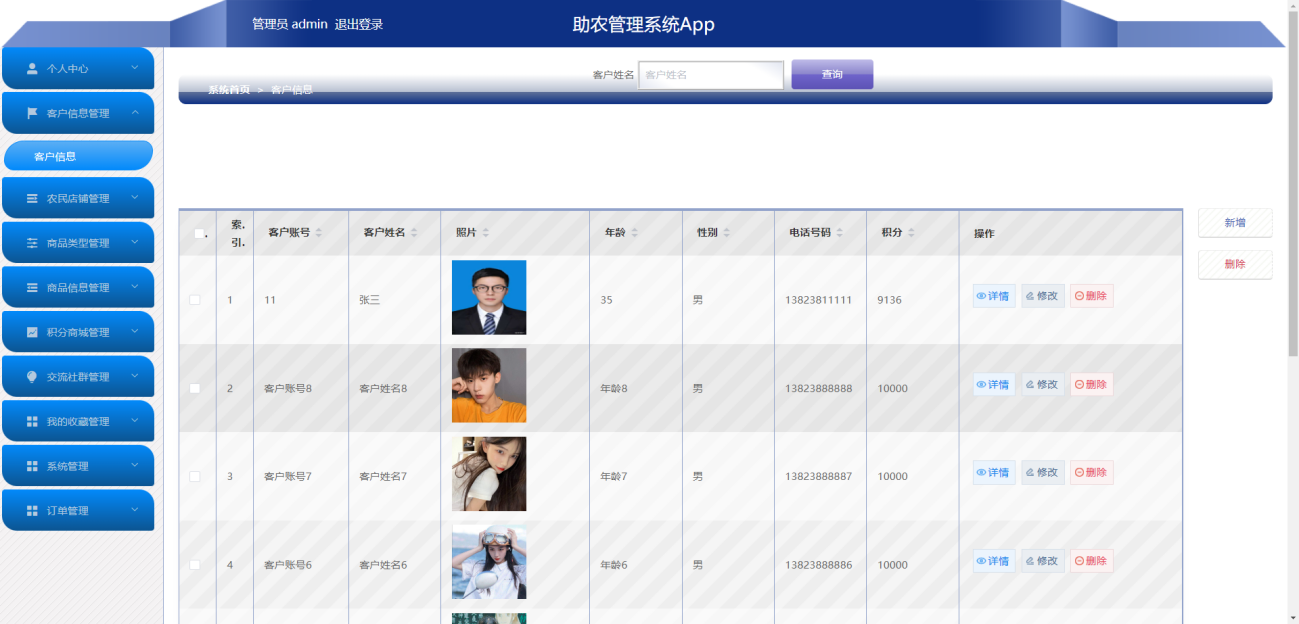Expand the 系统管理 menu chevron
The width and height of the screenshot is (1299, 624).
tap(135, 466)
